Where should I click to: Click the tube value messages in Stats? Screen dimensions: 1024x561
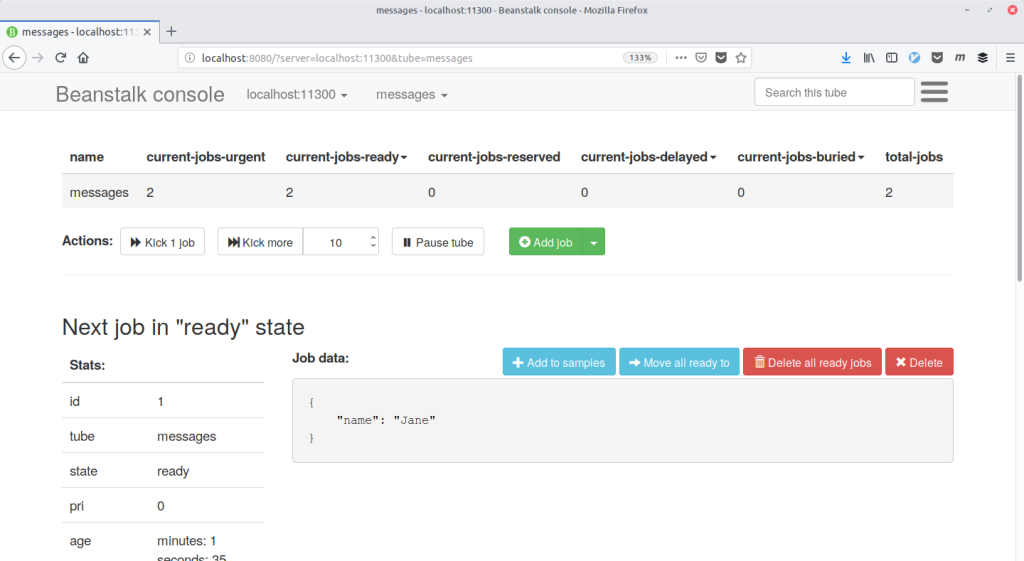[186, 436]
